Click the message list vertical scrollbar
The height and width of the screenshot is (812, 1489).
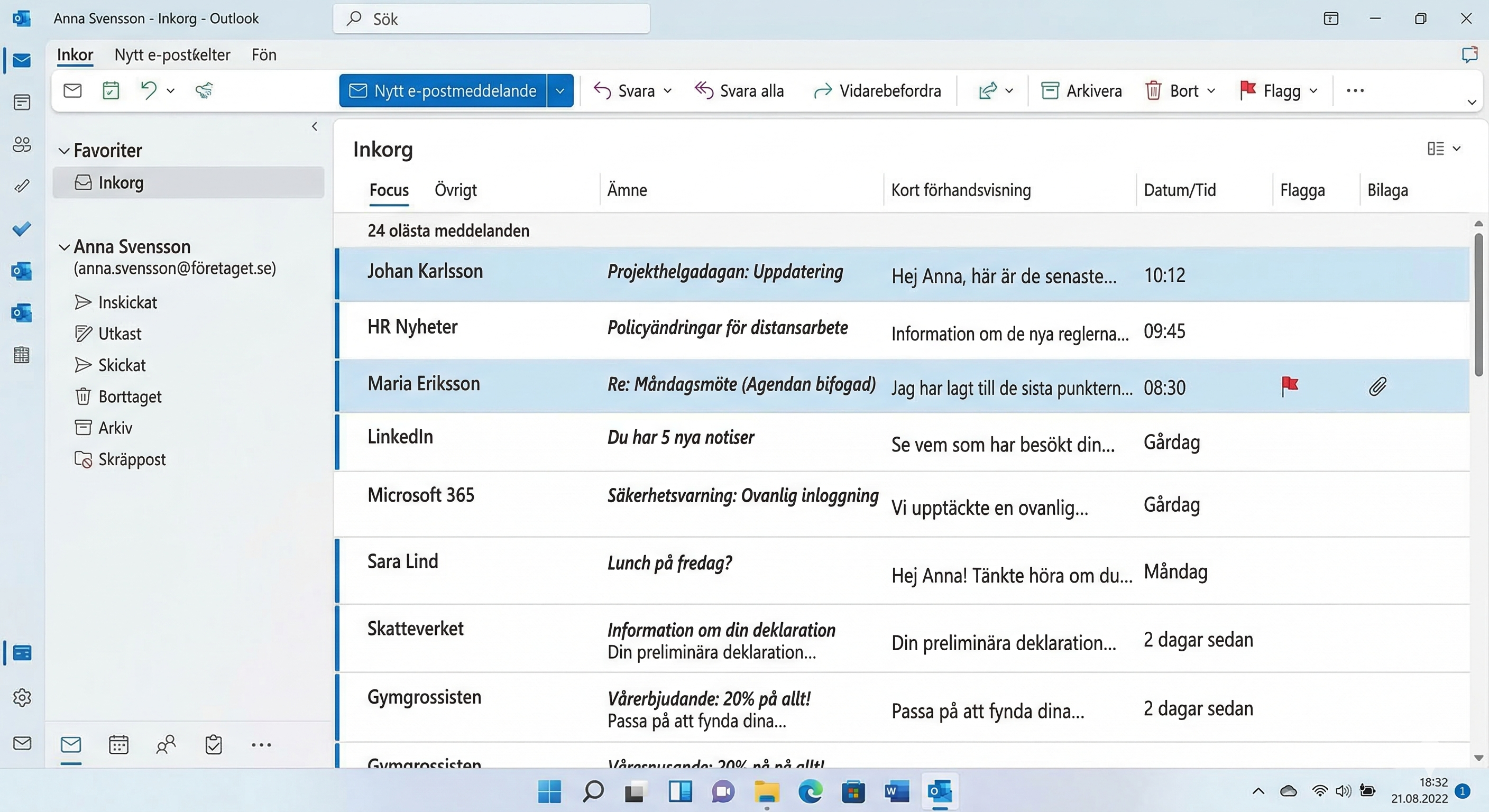[1478, 305]
